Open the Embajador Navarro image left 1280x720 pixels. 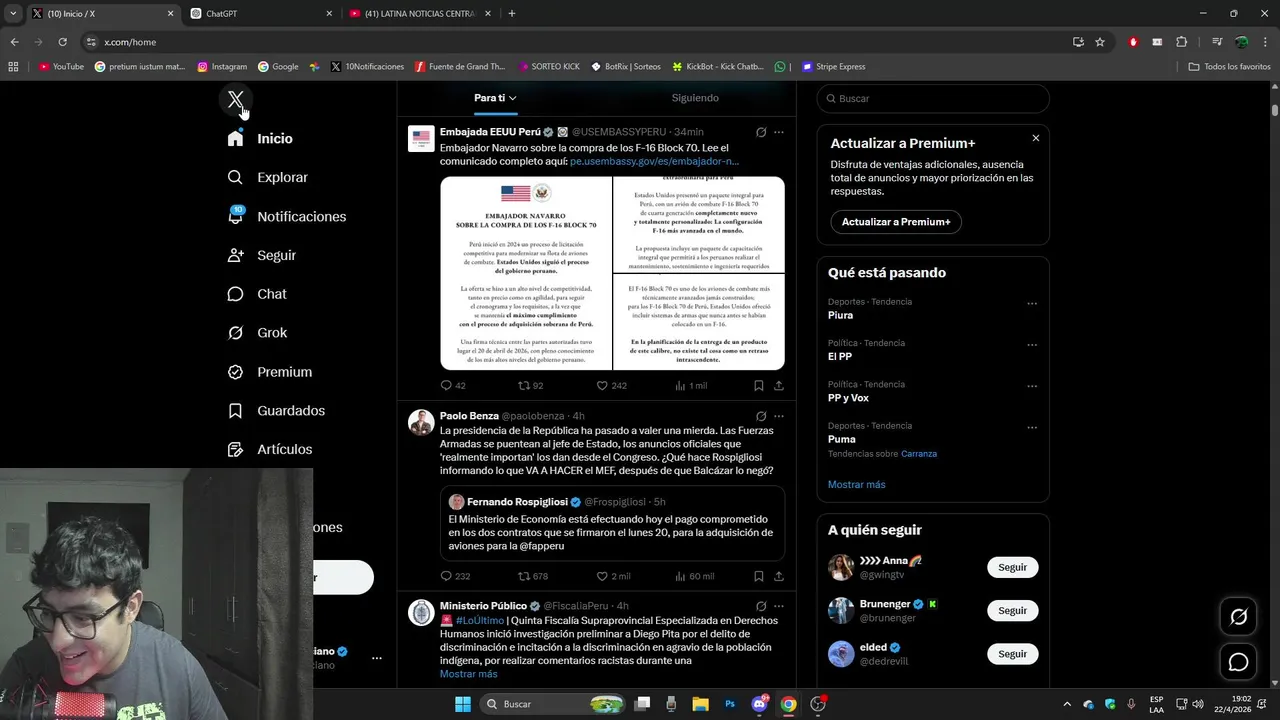click(x=526, y=274)
